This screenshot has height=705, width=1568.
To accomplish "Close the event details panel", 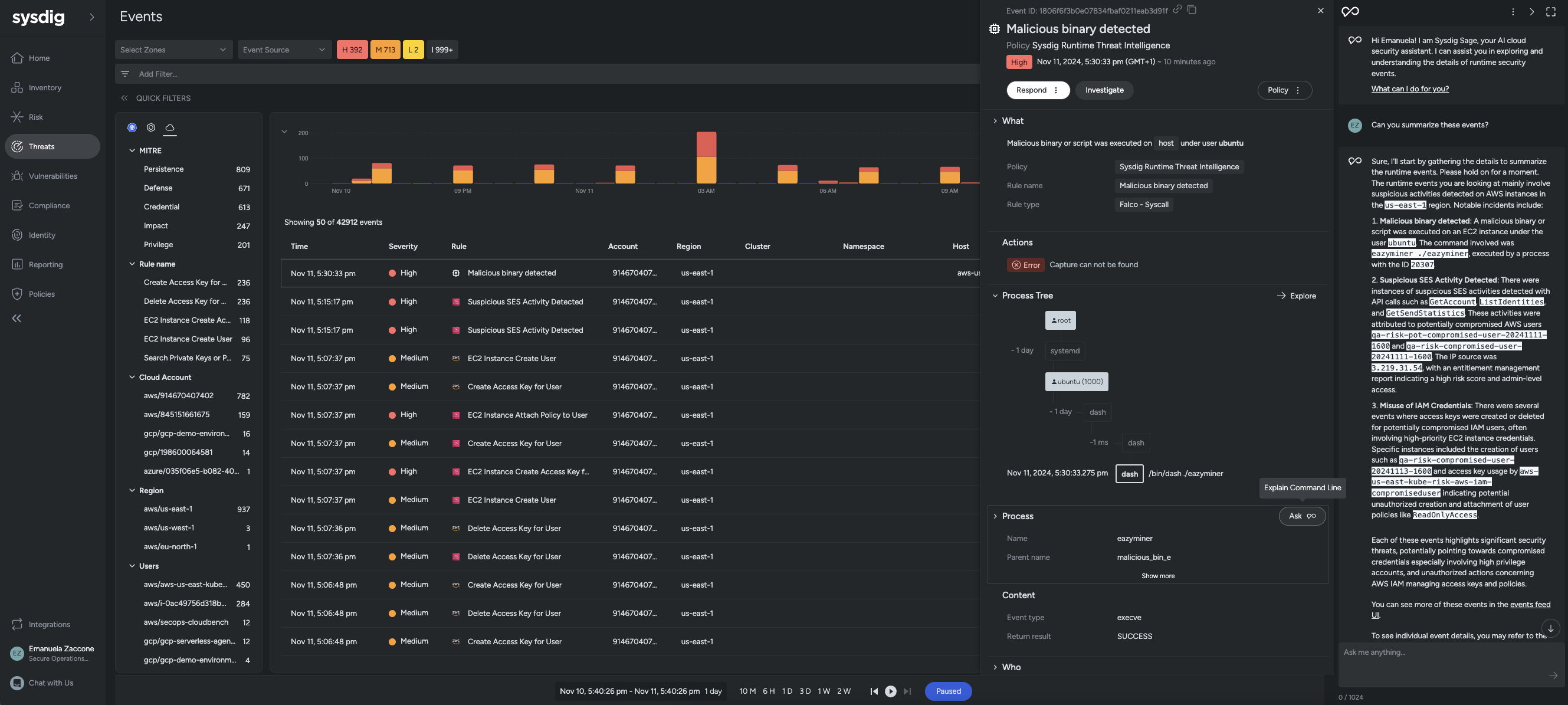I will tap(1320, 11).
